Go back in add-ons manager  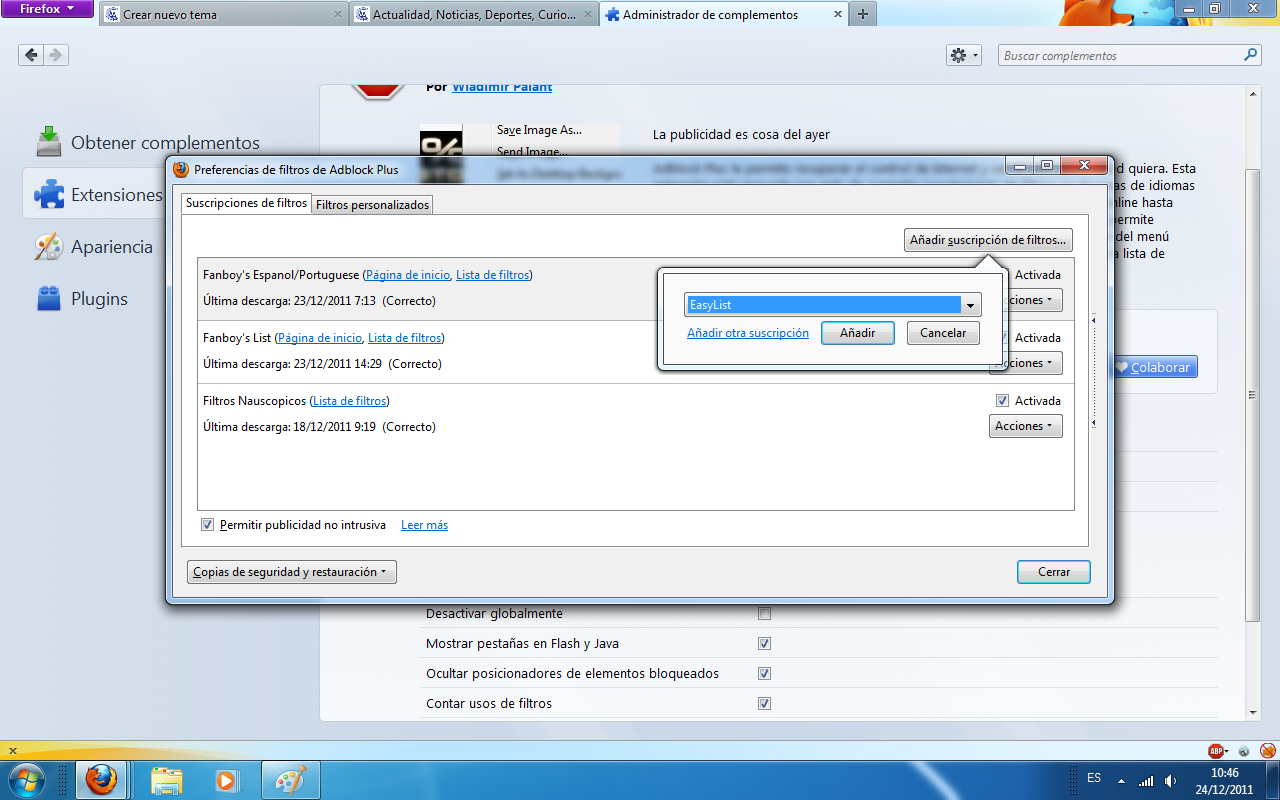pos(31,55)
